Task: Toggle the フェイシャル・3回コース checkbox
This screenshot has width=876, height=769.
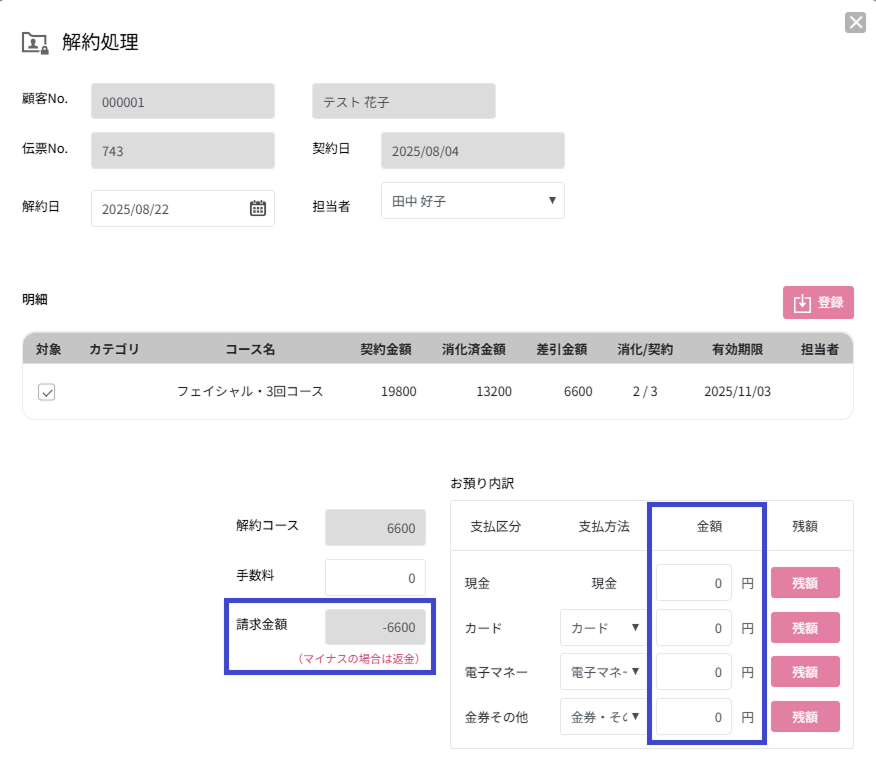Action: [x=47, y=392]
